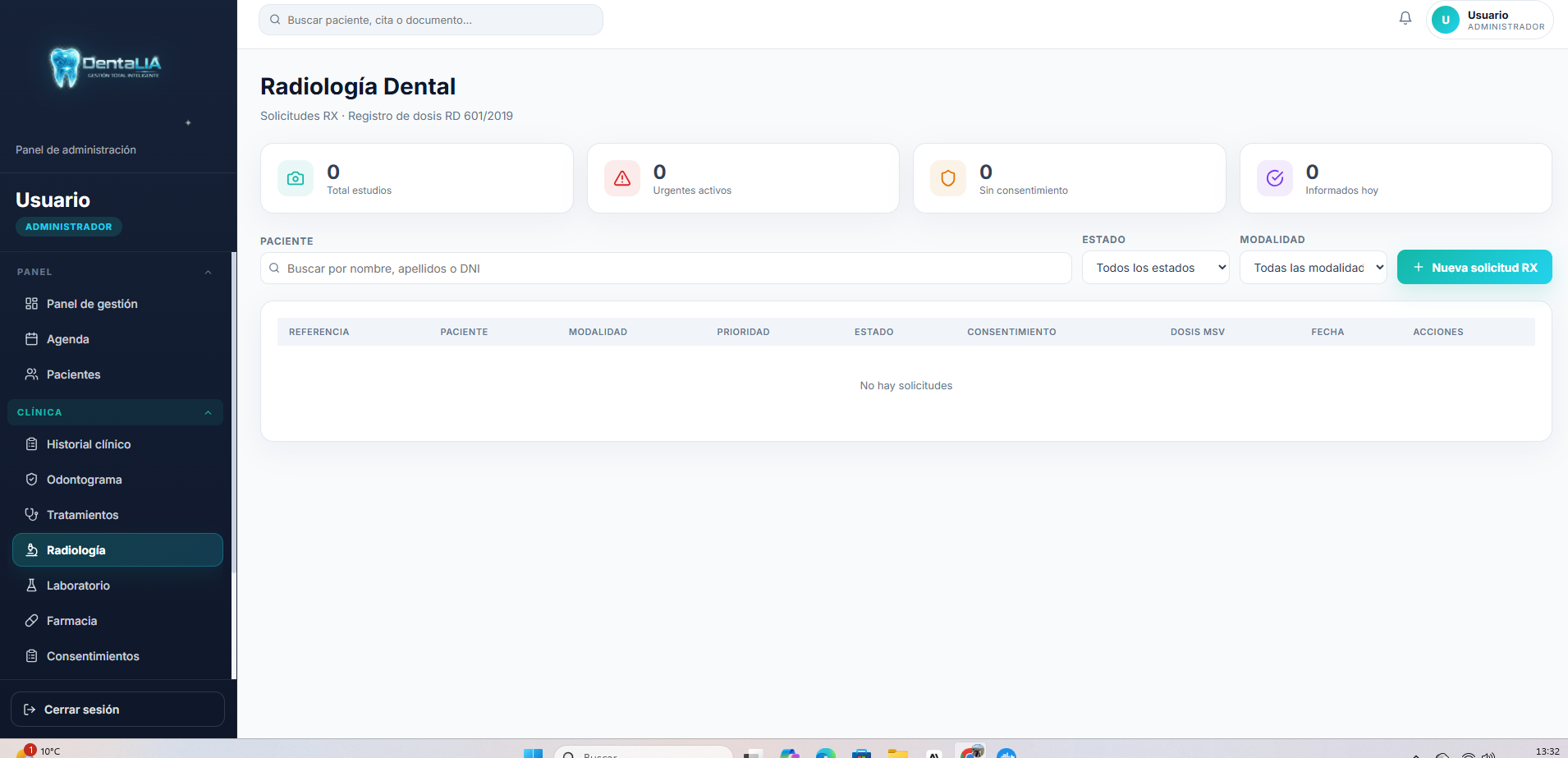The height and width of the screenshot is (758, 1568).
Task: Navigate to Laboratorio section
Action: pos(78,586)
